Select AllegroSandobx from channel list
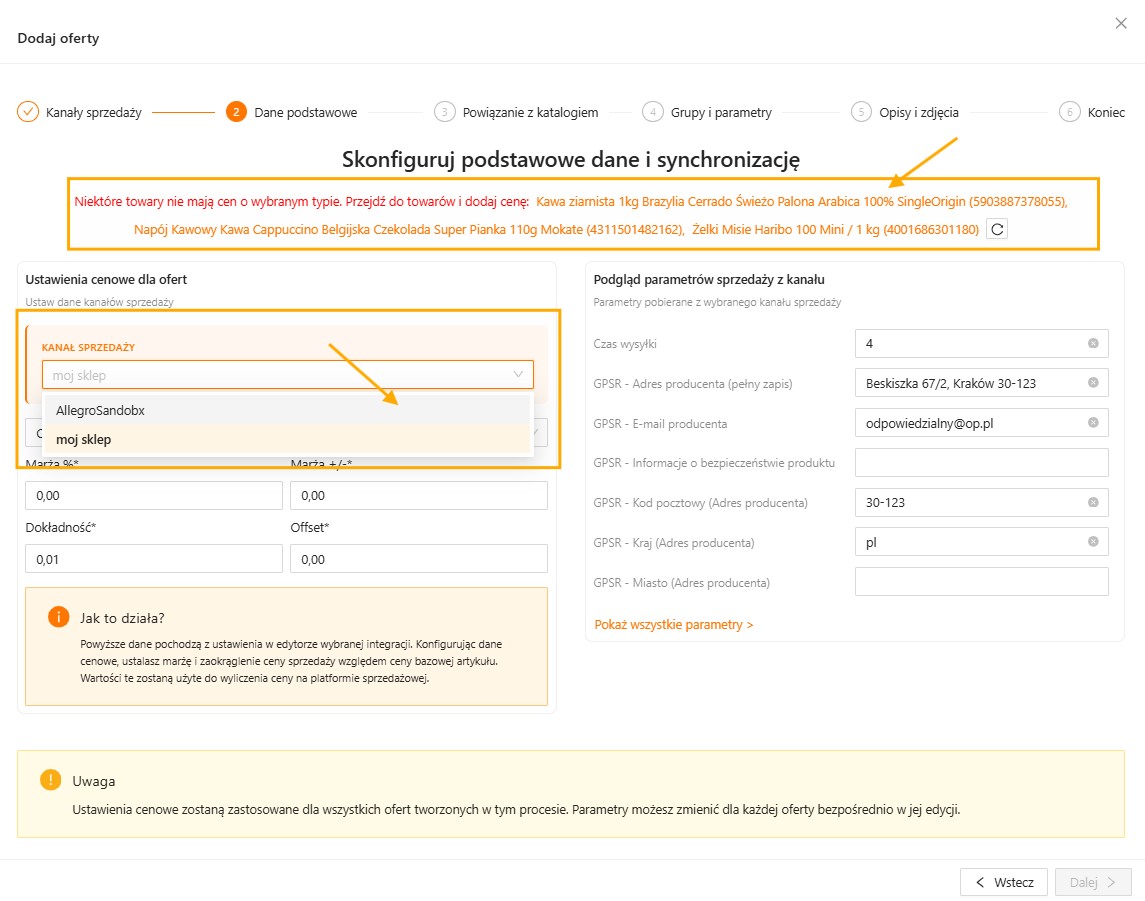Screen dimensions: 1145x901 [287, 410]
